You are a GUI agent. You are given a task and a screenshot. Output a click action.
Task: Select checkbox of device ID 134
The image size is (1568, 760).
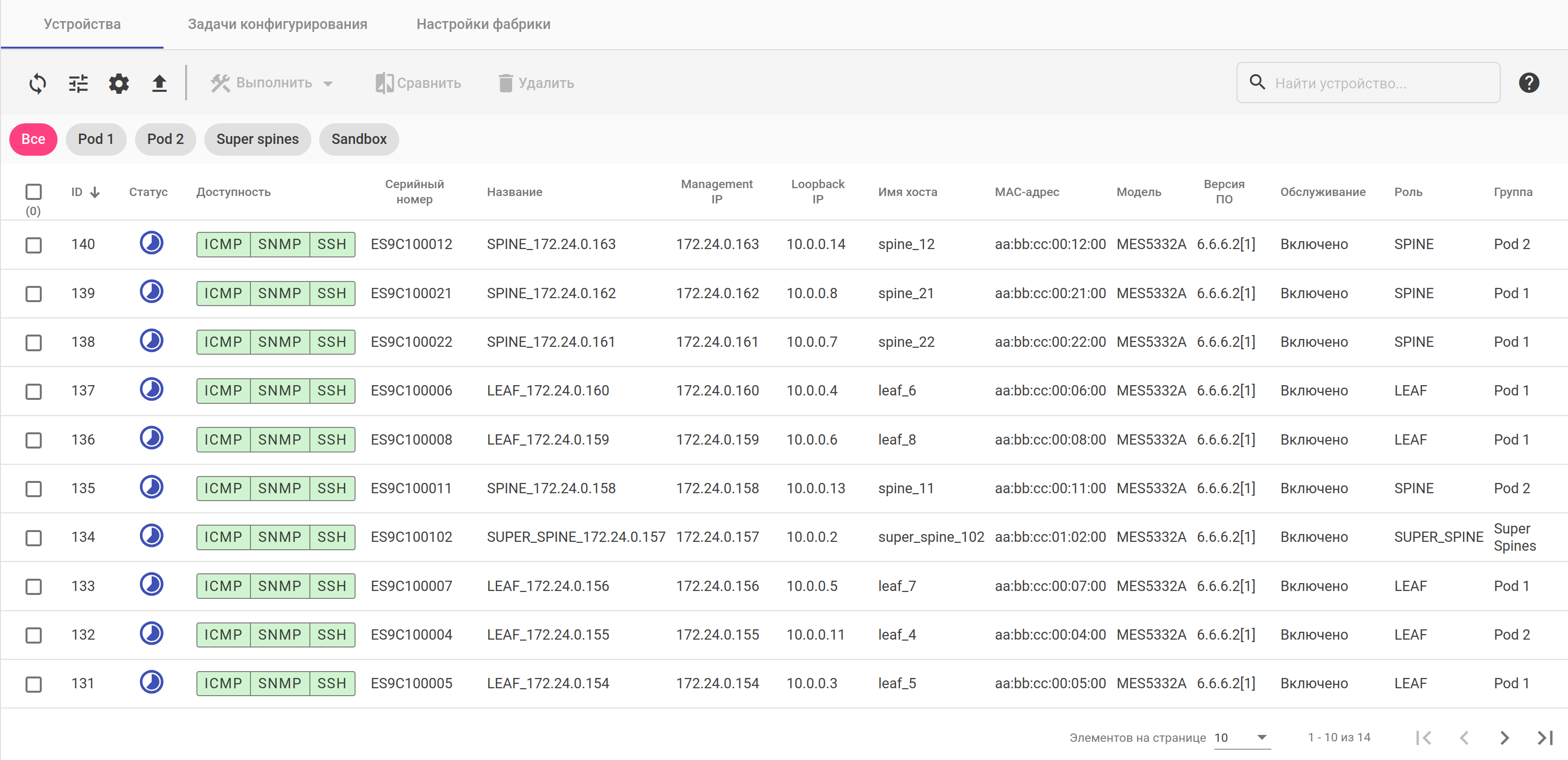(33, 538)
